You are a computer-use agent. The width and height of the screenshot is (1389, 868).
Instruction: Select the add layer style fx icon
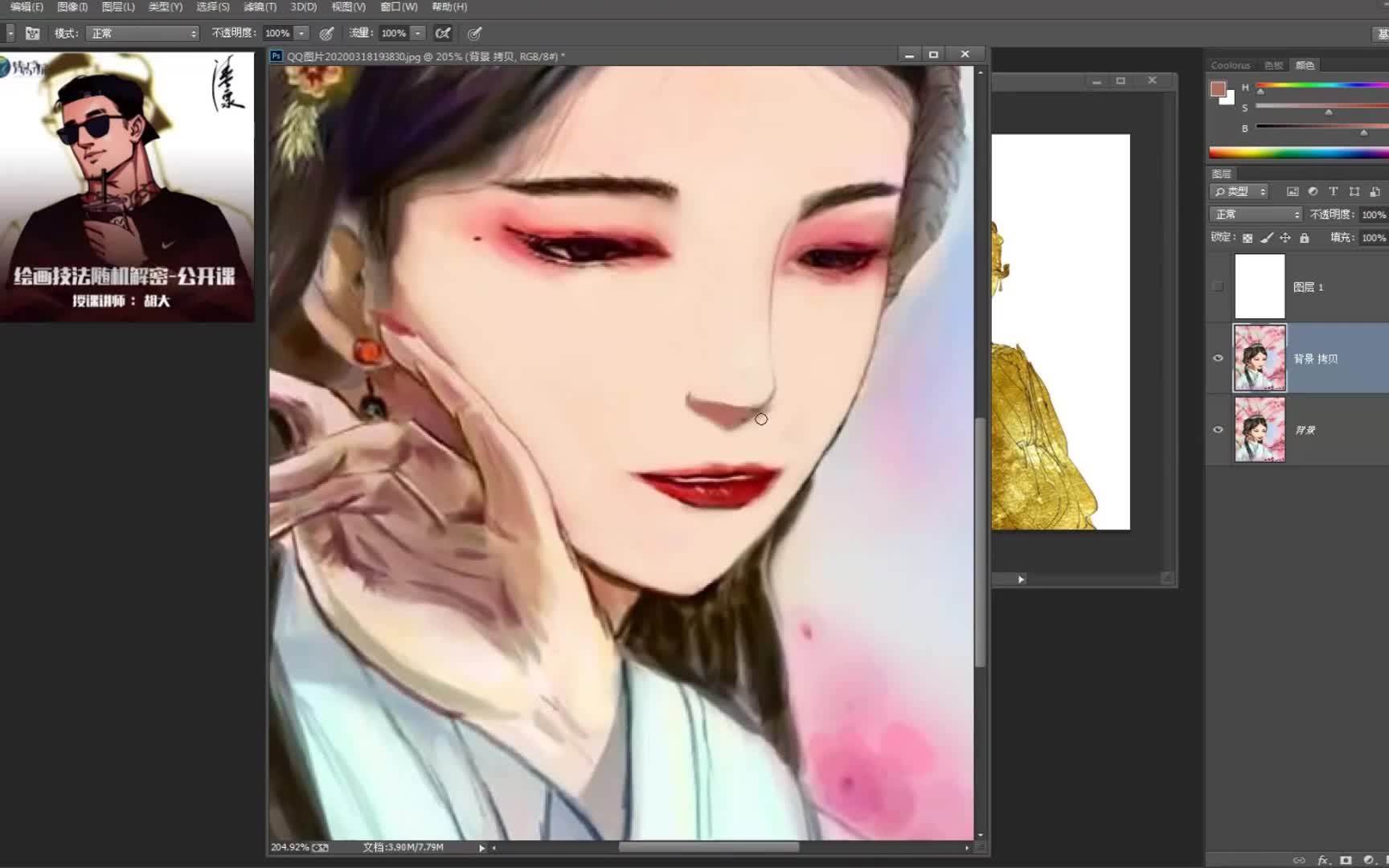pos(1323,860)
